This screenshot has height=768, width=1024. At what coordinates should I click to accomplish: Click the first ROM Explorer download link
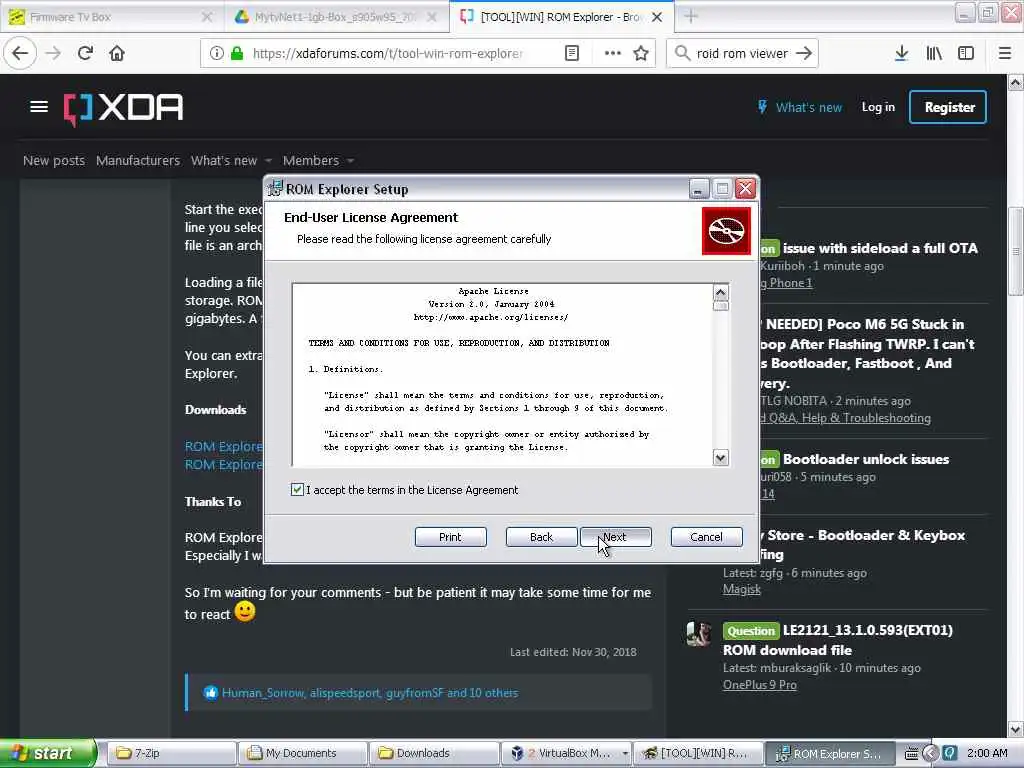click(223, 447)
